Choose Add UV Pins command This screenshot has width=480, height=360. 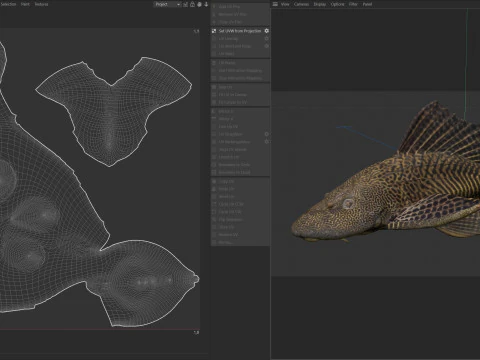tap(240, 6)
